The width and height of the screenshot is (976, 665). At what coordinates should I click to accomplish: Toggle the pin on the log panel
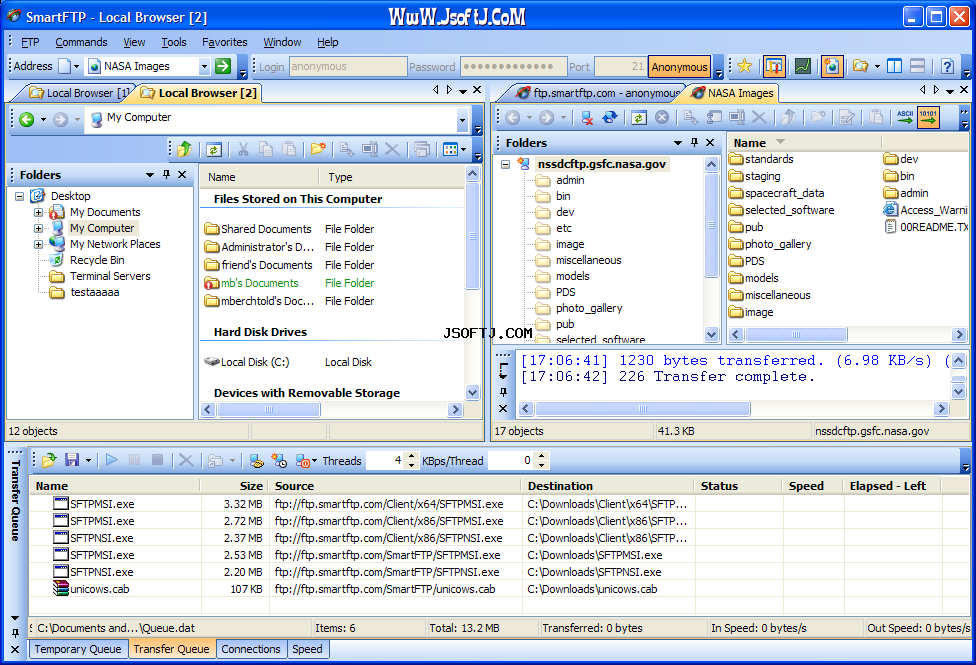(503, 392)
